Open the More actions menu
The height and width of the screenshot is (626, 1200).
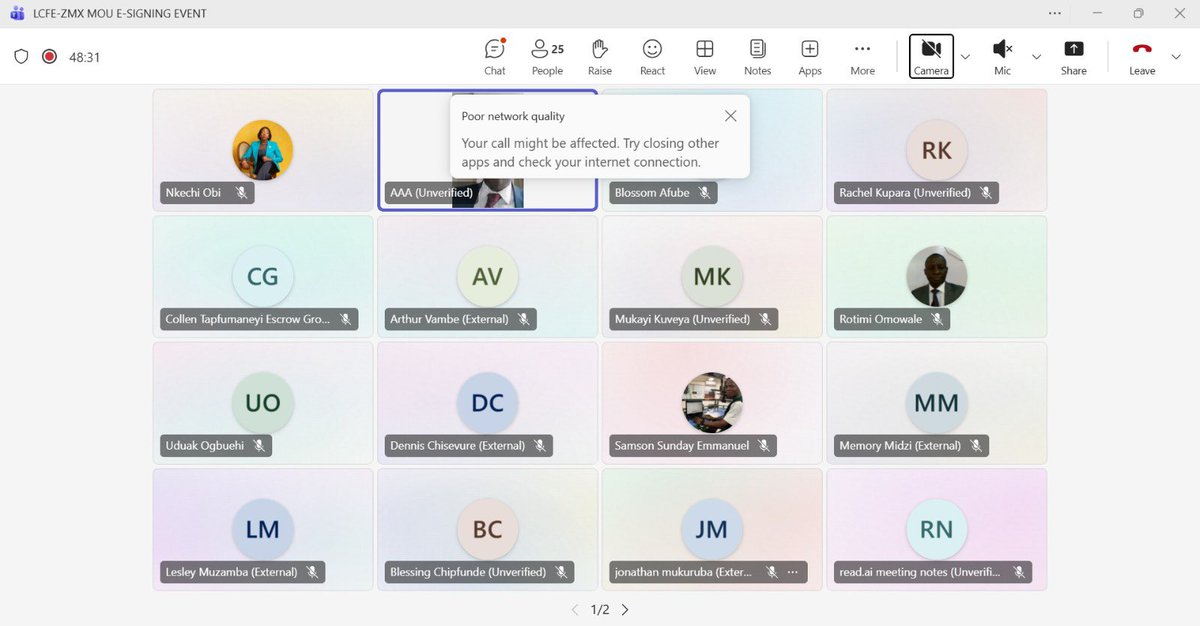(x=862, y=57)
